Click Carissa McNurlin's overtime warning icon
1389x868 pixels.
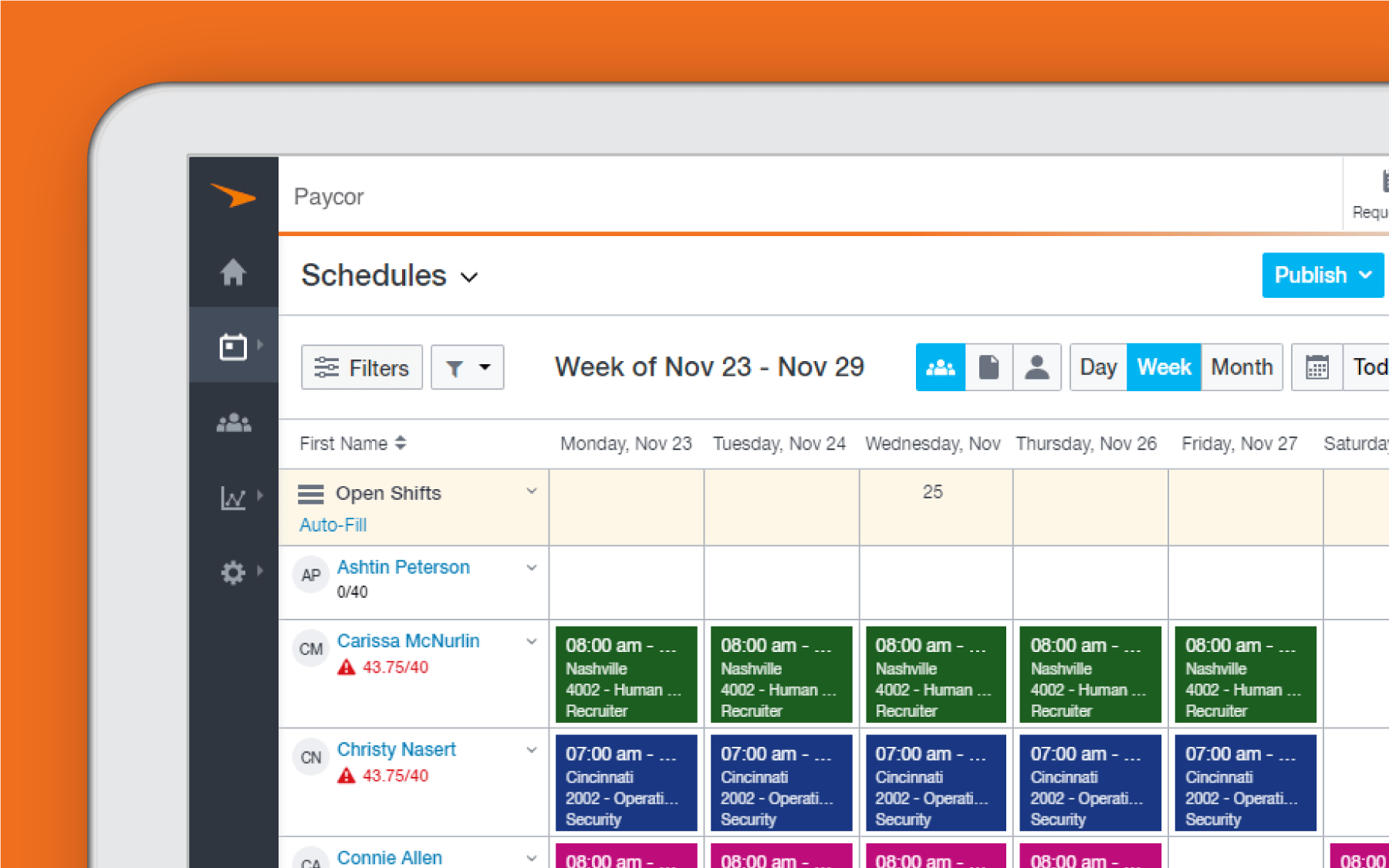(x=346, y=667)
